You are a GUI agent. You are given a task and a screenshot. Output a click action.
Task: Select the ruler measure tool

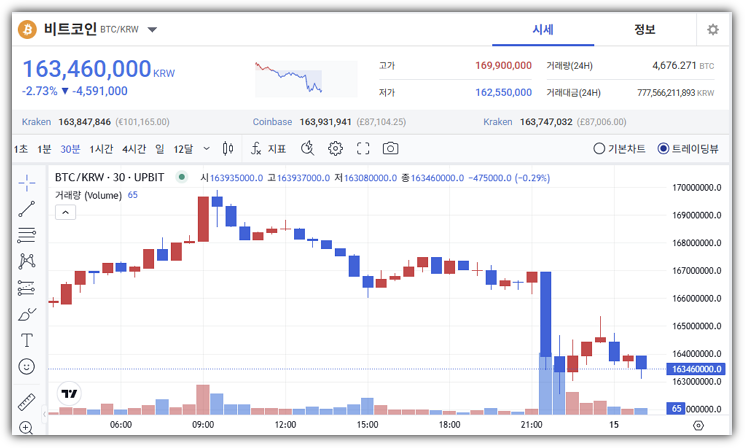coord(27,402)
